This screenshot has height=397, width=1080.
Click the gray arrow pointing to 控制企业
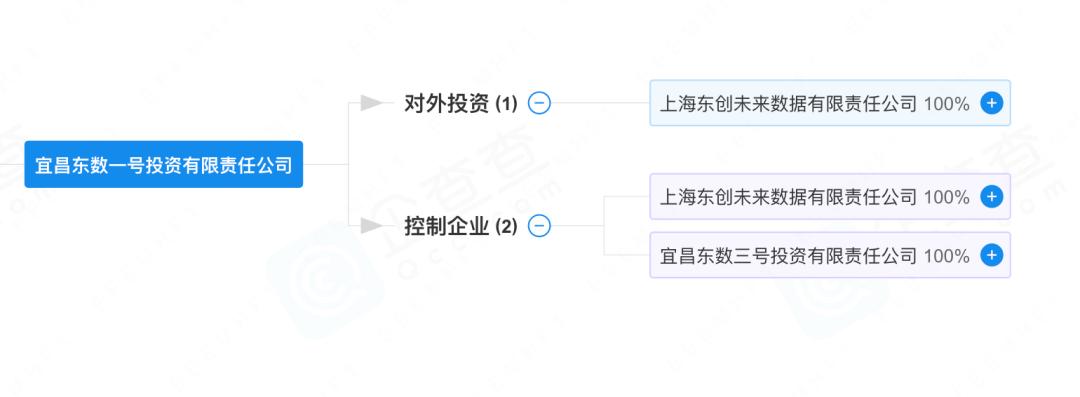coord(372,225)
